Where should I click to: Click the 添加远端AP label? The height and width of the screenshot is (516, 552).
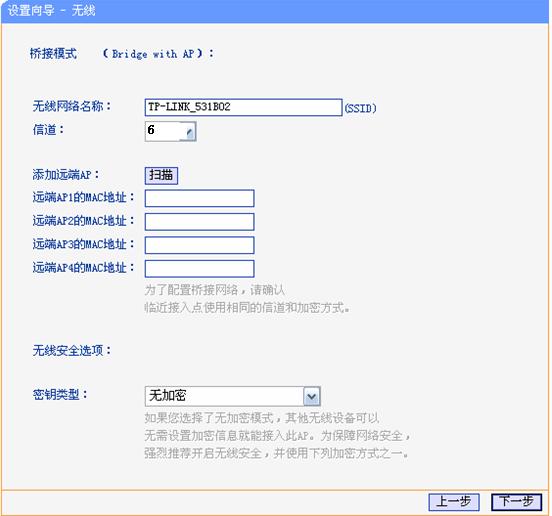(x=66, y=175)
